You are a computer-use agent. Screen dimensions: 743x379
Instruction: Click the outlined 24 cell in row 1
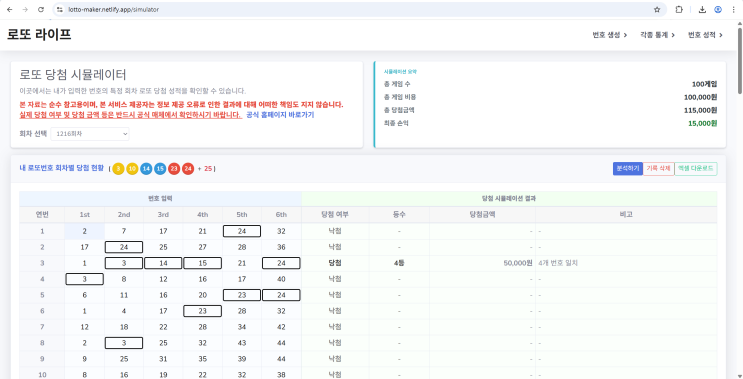point(242,231)
